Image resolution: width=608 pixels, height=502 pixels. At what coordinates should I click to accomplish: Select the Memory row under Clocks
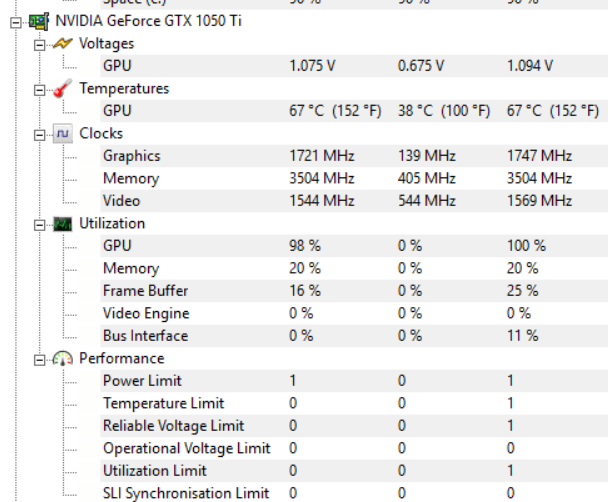pos(354,178)
